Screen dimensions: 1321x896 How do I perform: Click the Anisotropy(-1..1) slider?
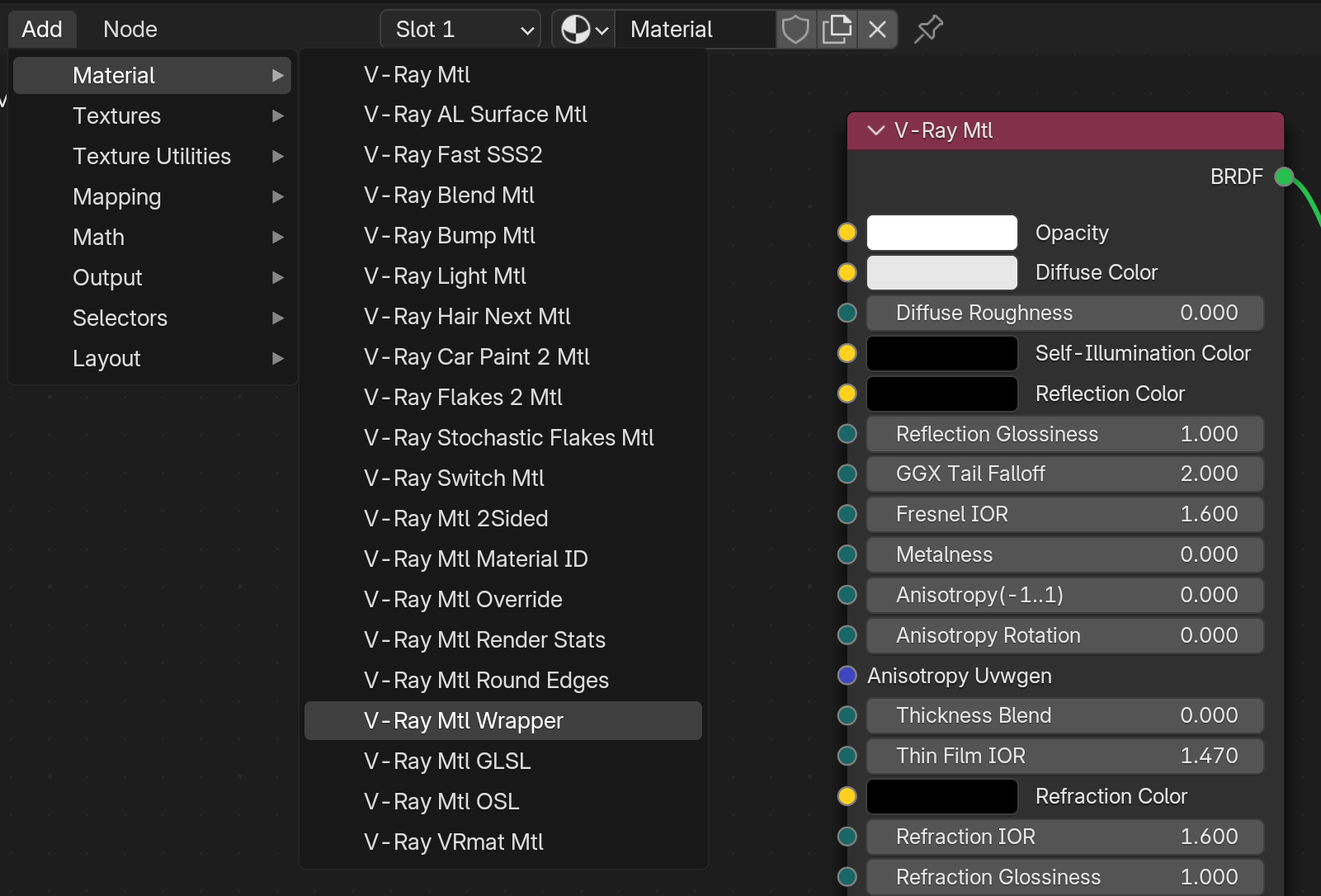click(x=1065, y=596)
